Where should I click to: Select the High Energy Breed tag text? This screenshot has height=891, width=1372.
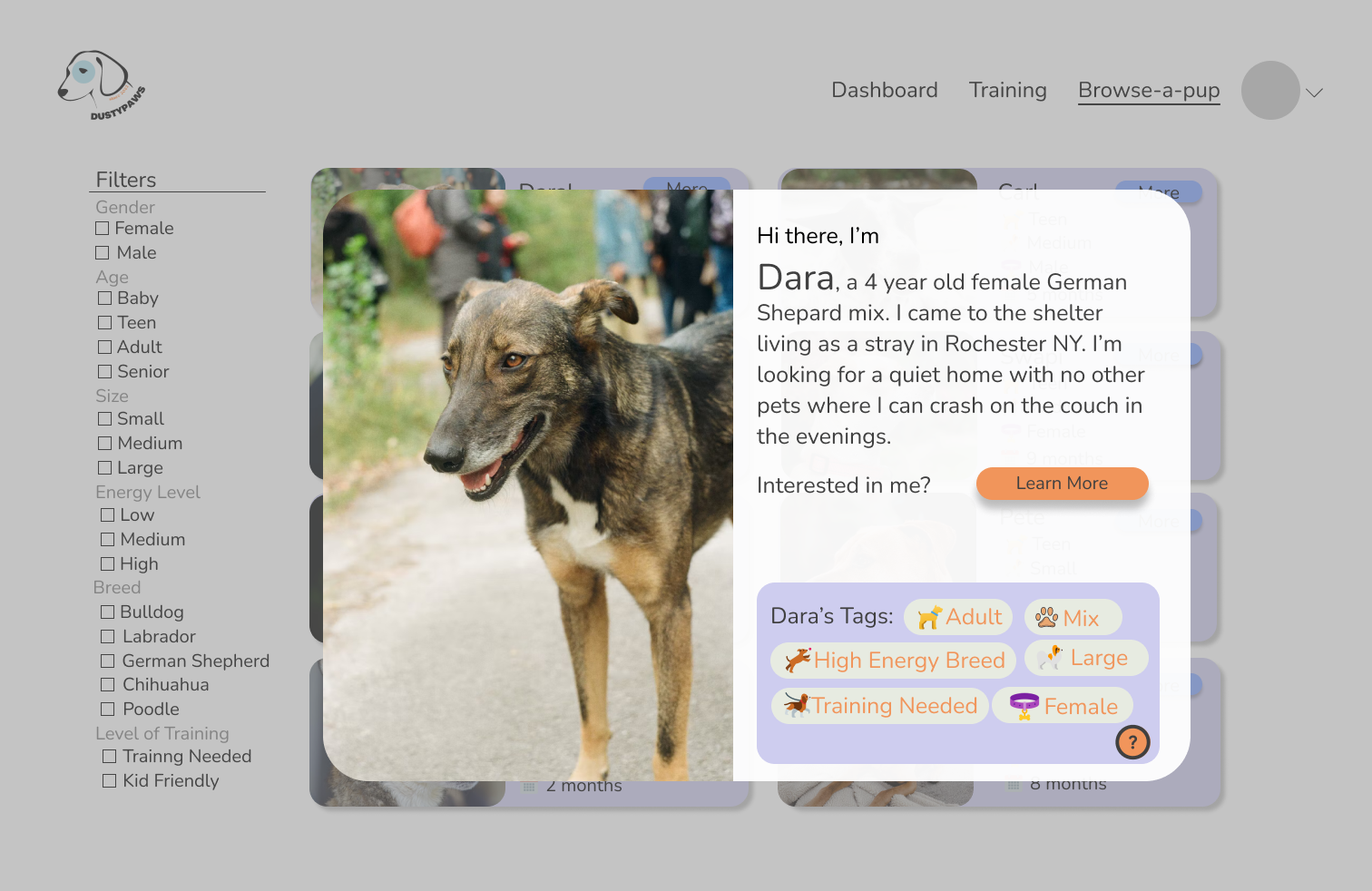[x=909, y=661]
